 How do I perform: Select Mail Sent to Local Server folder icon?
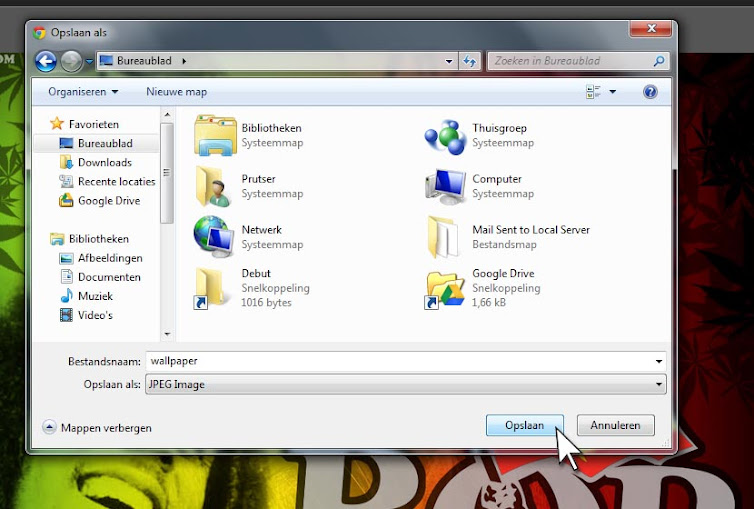tap(443, 237)
